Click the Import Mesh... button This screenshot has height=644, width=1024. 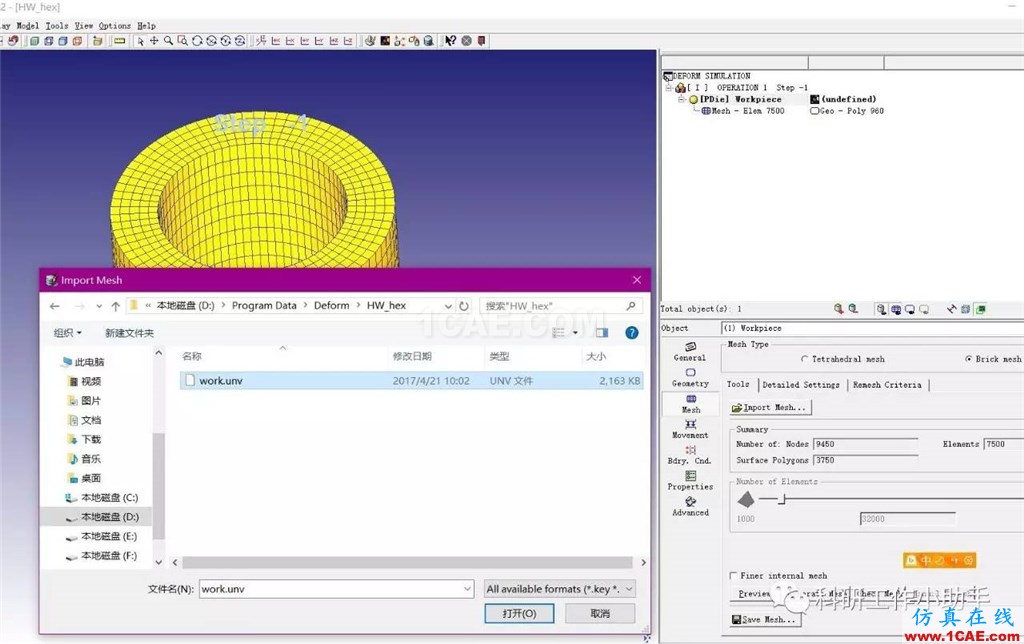(x=769, y=407)
